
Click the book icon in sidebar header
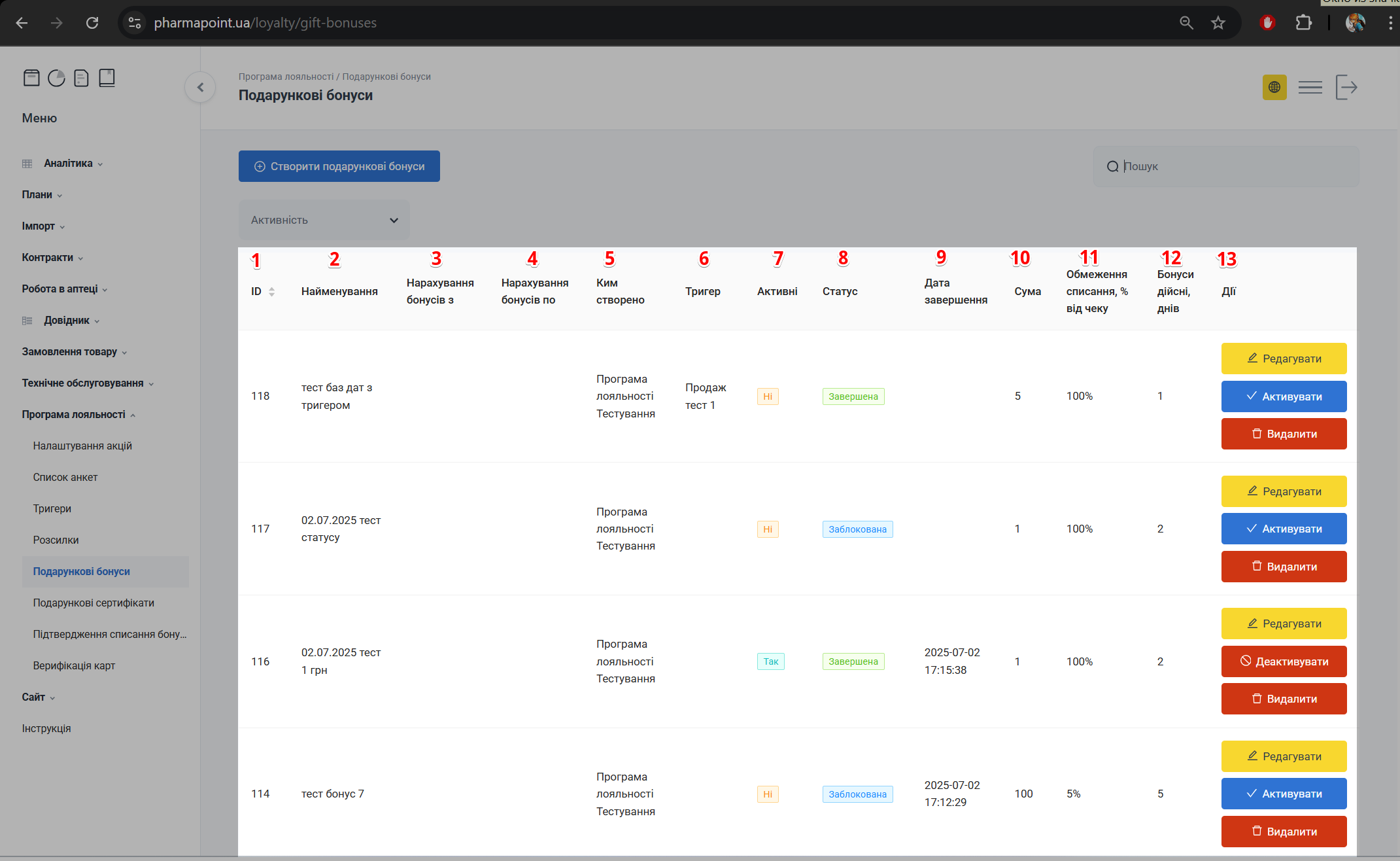(107, 78)
